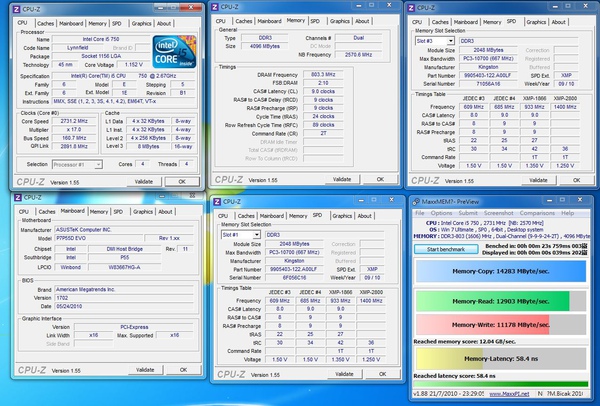The image size is (600, 406).
Task: Click CPU-Z title icon in Mainboard window
Action: coord(18,197)
